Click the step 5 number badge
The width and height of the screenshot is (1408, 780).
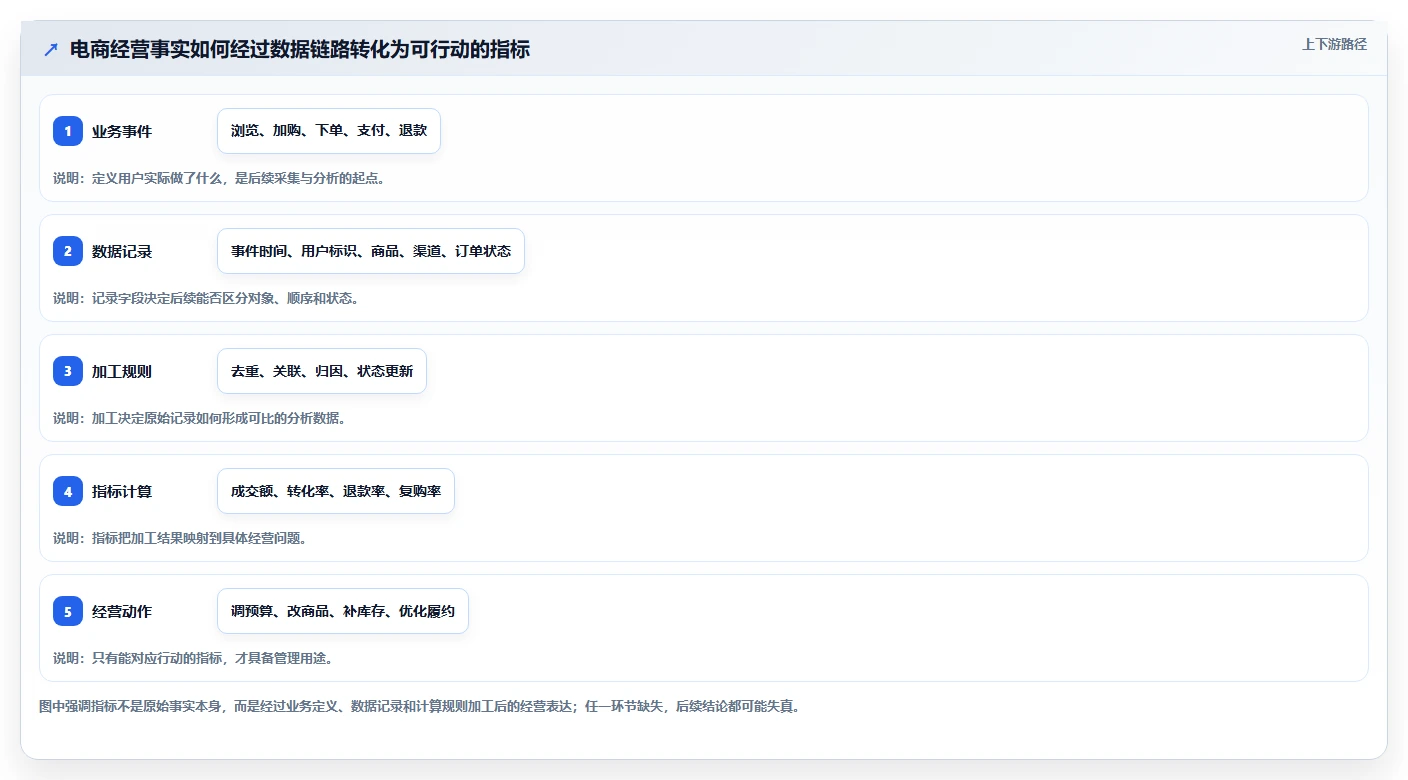click(68, 611)
